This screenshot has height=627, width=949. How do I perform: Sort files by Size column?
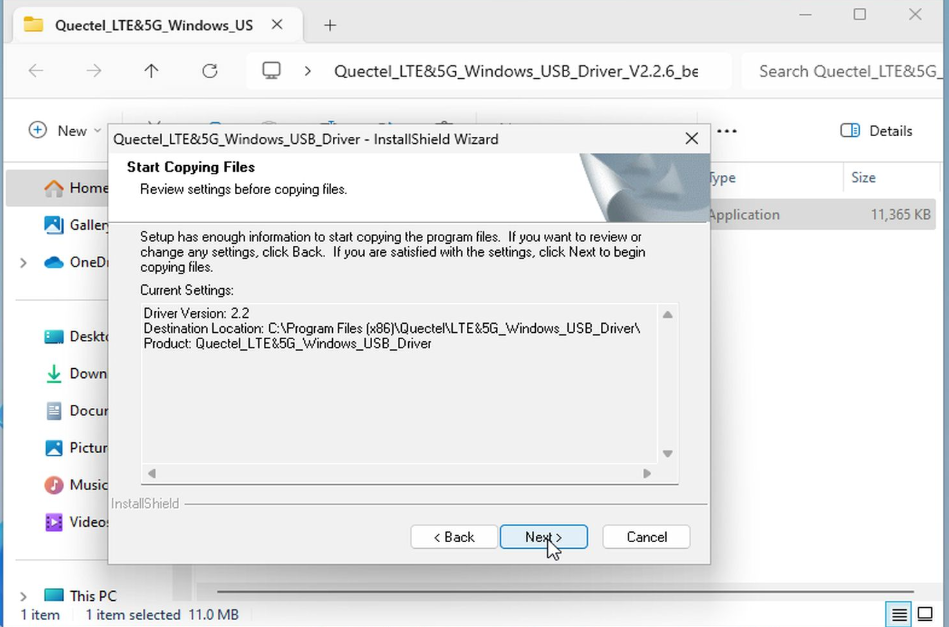point(864,178)
